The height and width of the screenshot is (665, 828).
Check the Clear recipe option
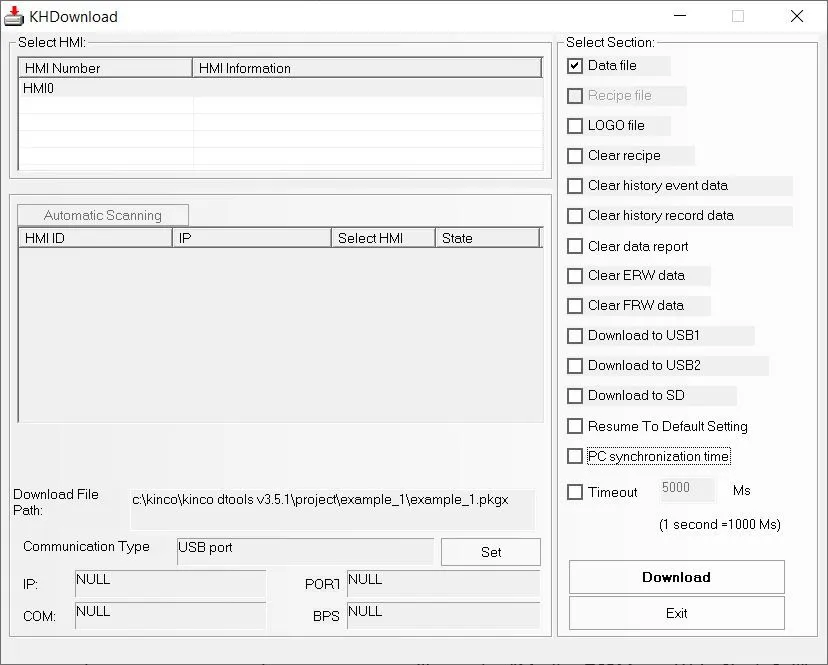coord(575,156)
